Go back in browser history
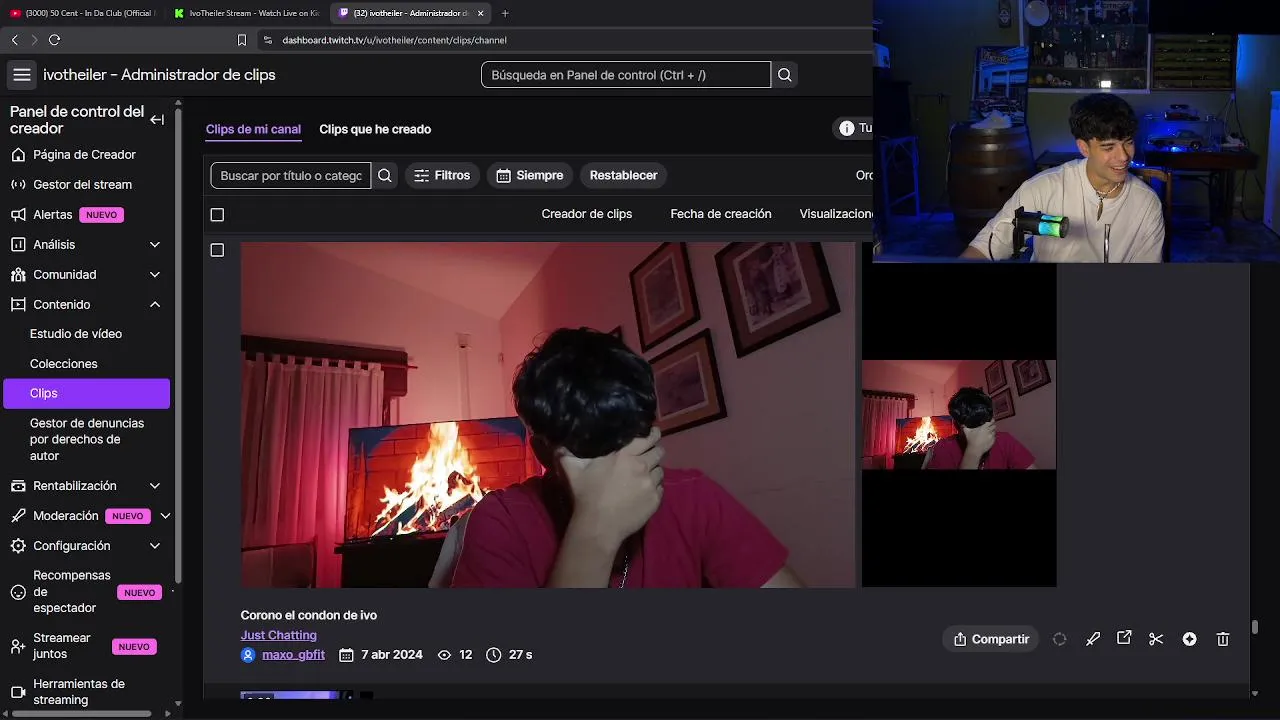 point(14,40)
